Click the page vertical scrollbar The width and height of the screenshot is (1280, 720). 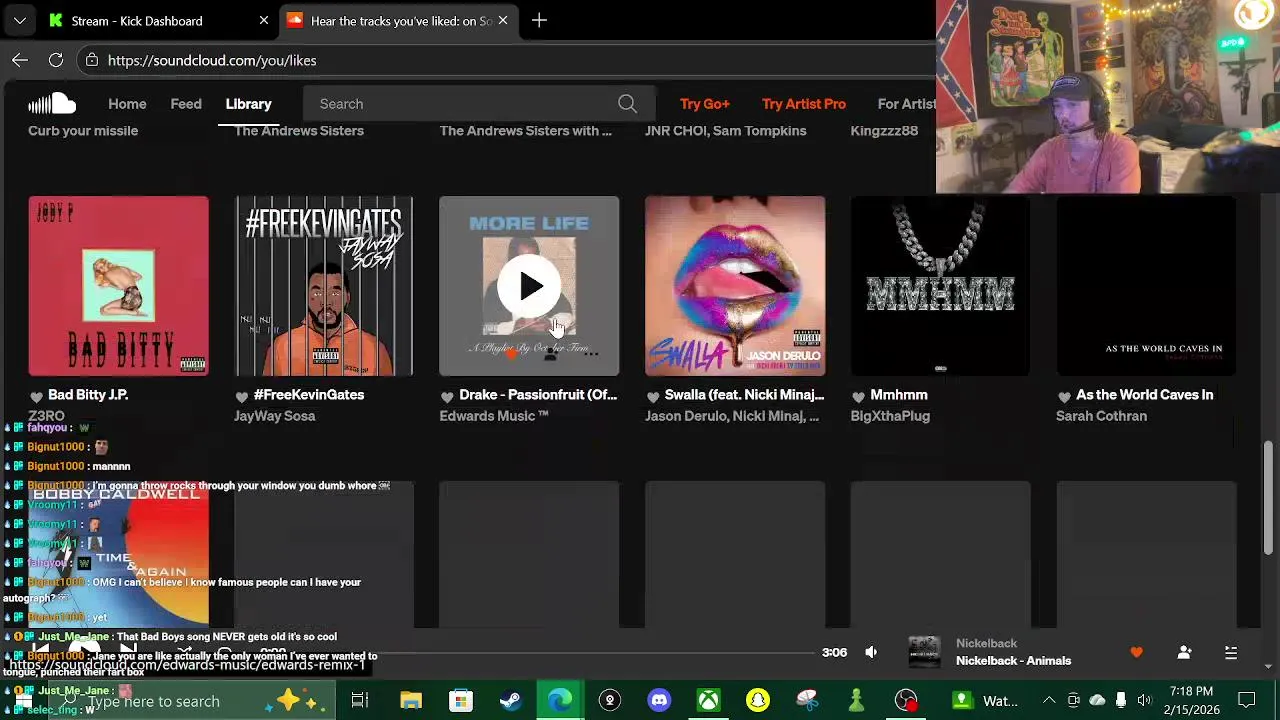coord(1268,498)
